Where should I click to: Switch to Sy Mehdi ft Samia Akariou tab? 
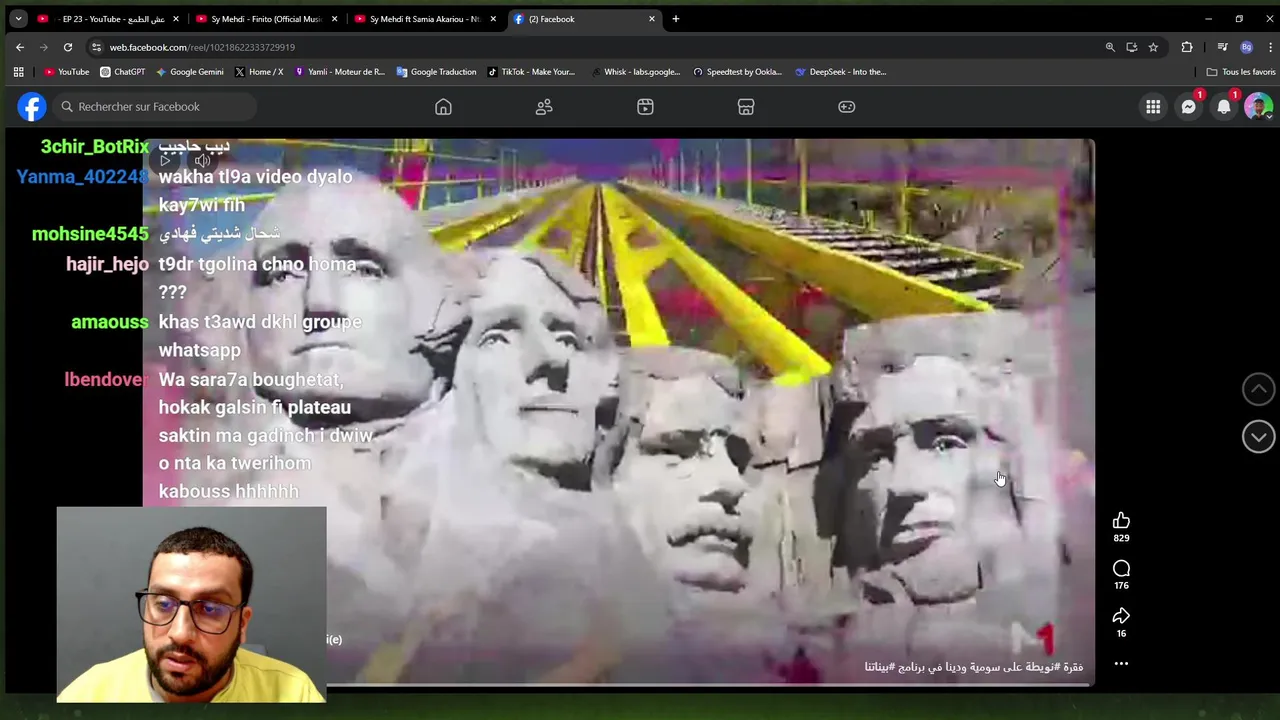426,19
